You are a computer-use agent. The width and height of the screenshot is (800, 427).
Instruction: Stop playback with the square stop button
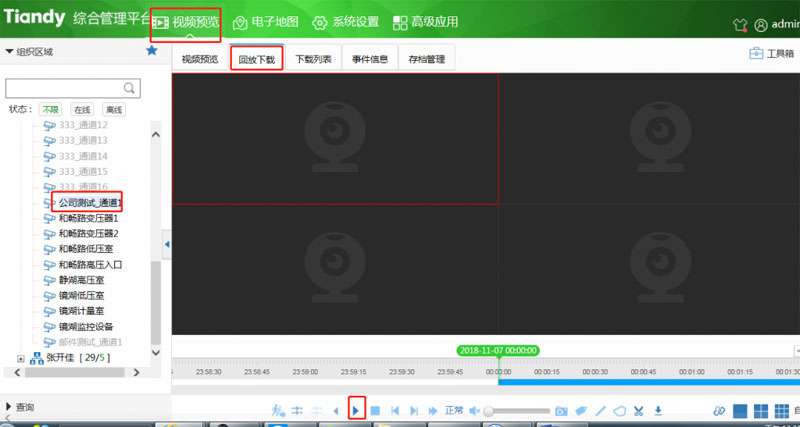pyautogui.click(x=375, y=410)
